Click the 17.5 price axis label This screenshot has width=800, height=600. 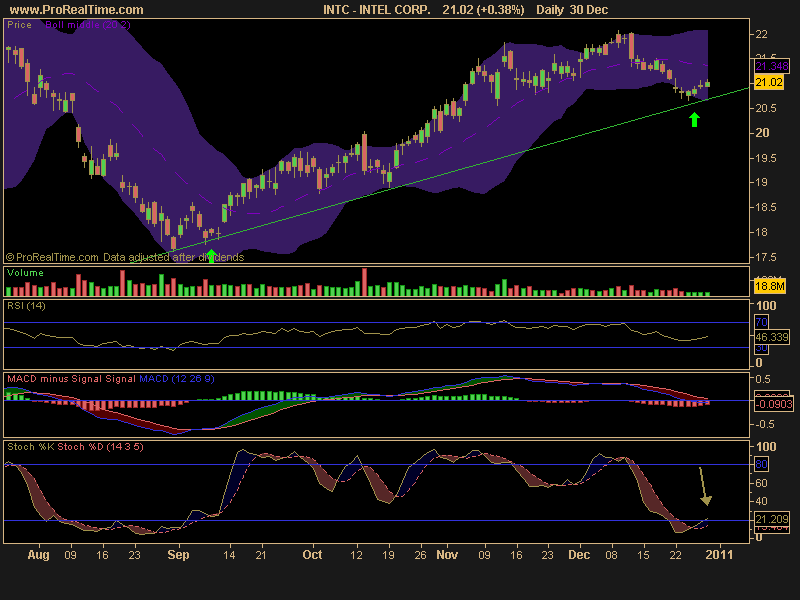click(766, 257)
